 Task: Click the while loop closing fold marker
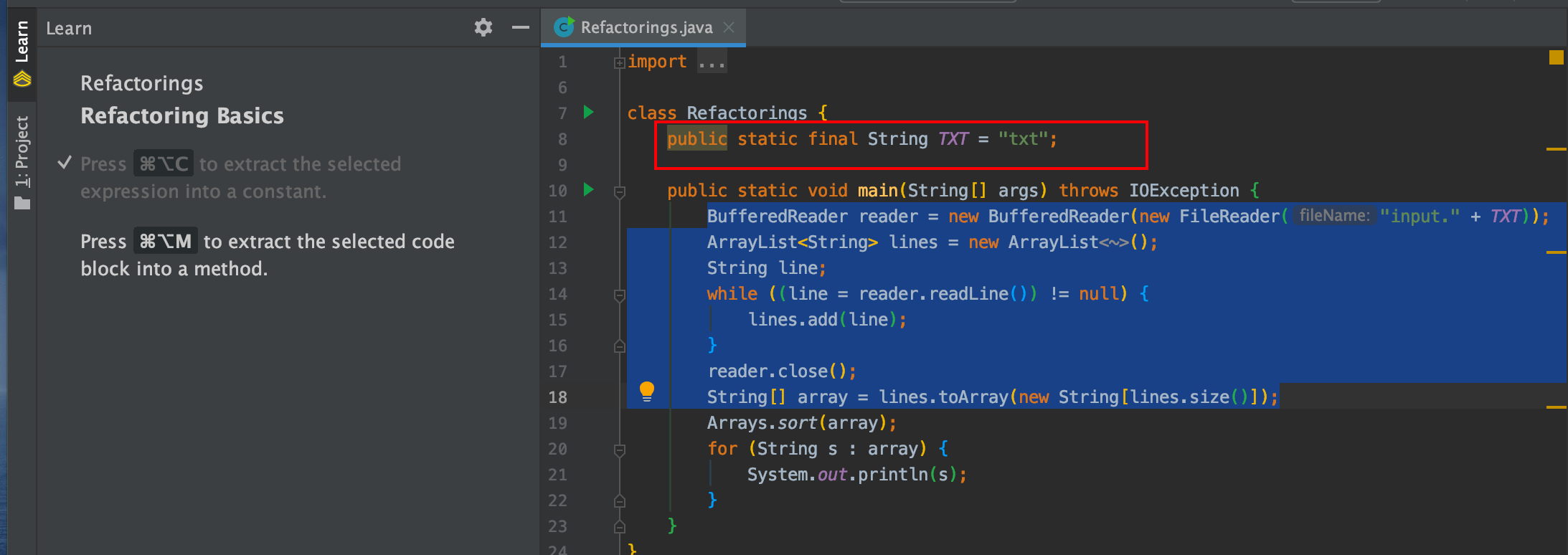[620, 346]
